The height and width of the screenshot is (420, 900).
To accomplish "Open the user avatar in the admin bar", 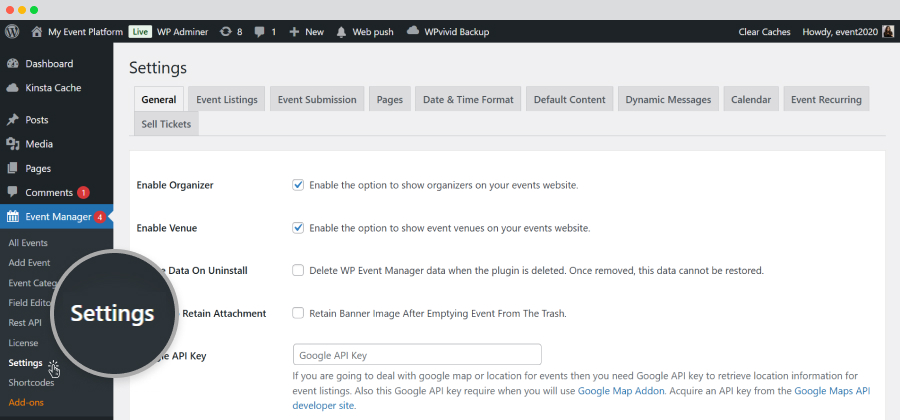I will click(888, 32).
